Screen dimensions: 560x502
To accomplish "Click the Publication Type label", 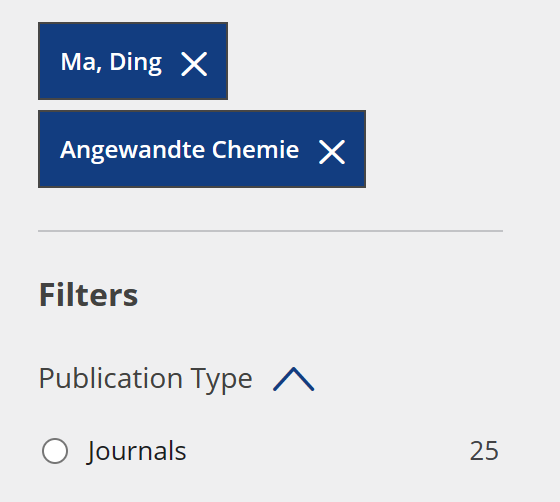I will (x=146, y=379).
